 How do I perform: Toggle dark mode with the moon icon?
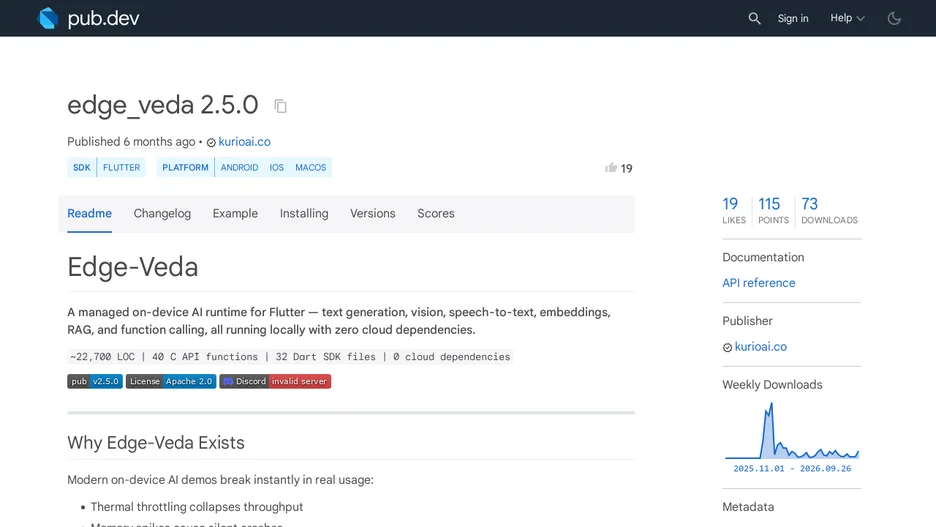tap(894, 19)
